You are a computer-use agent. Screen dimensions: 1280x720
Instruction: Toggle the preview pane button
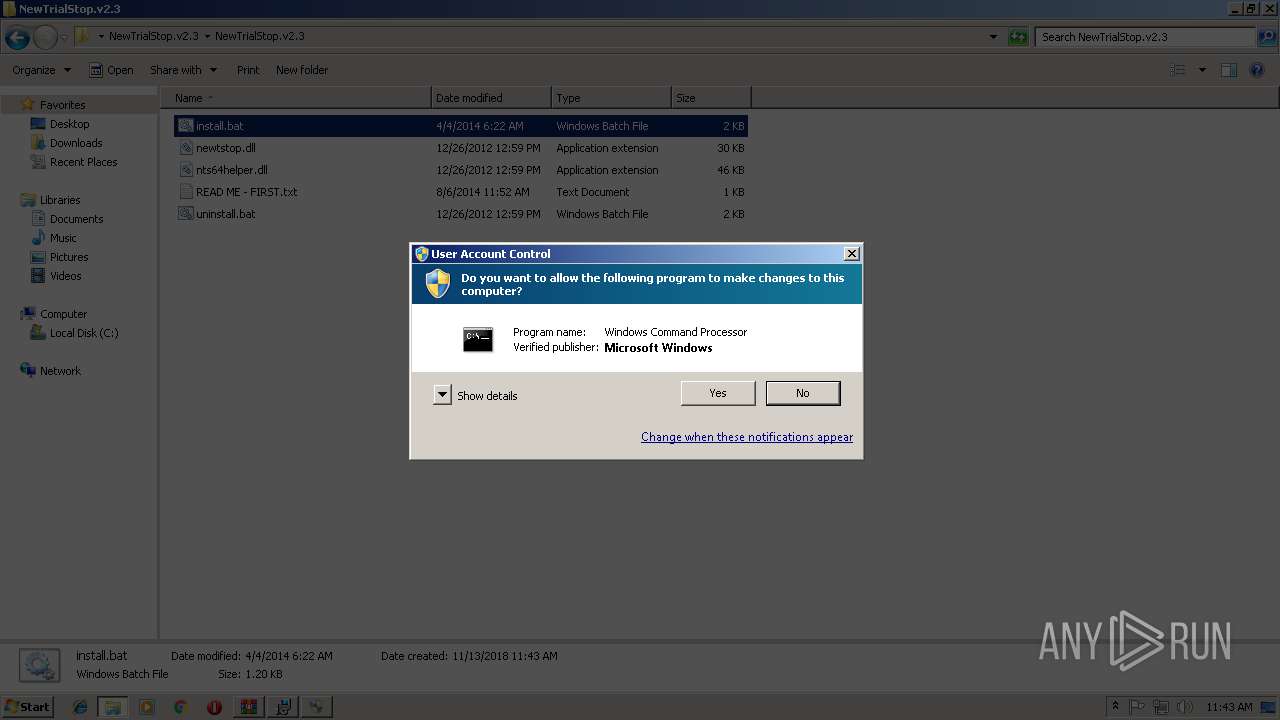[x=1229, y=70]
